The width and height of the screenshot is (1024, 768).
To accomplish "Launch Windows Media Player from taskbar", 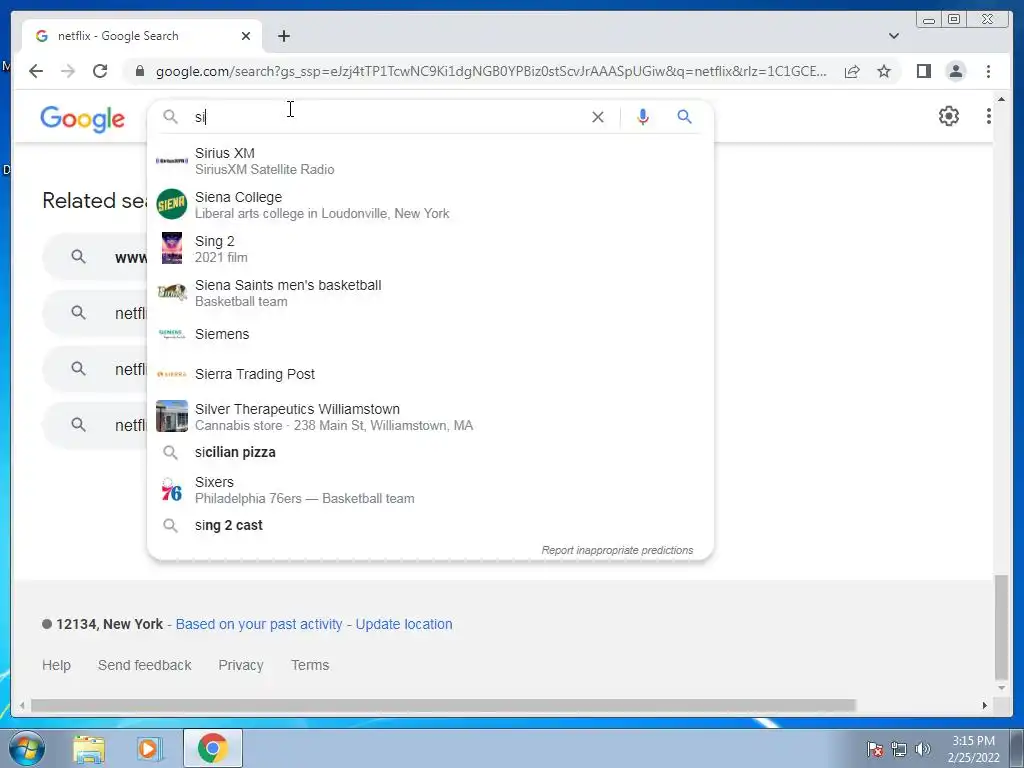I will pos(149,748).
